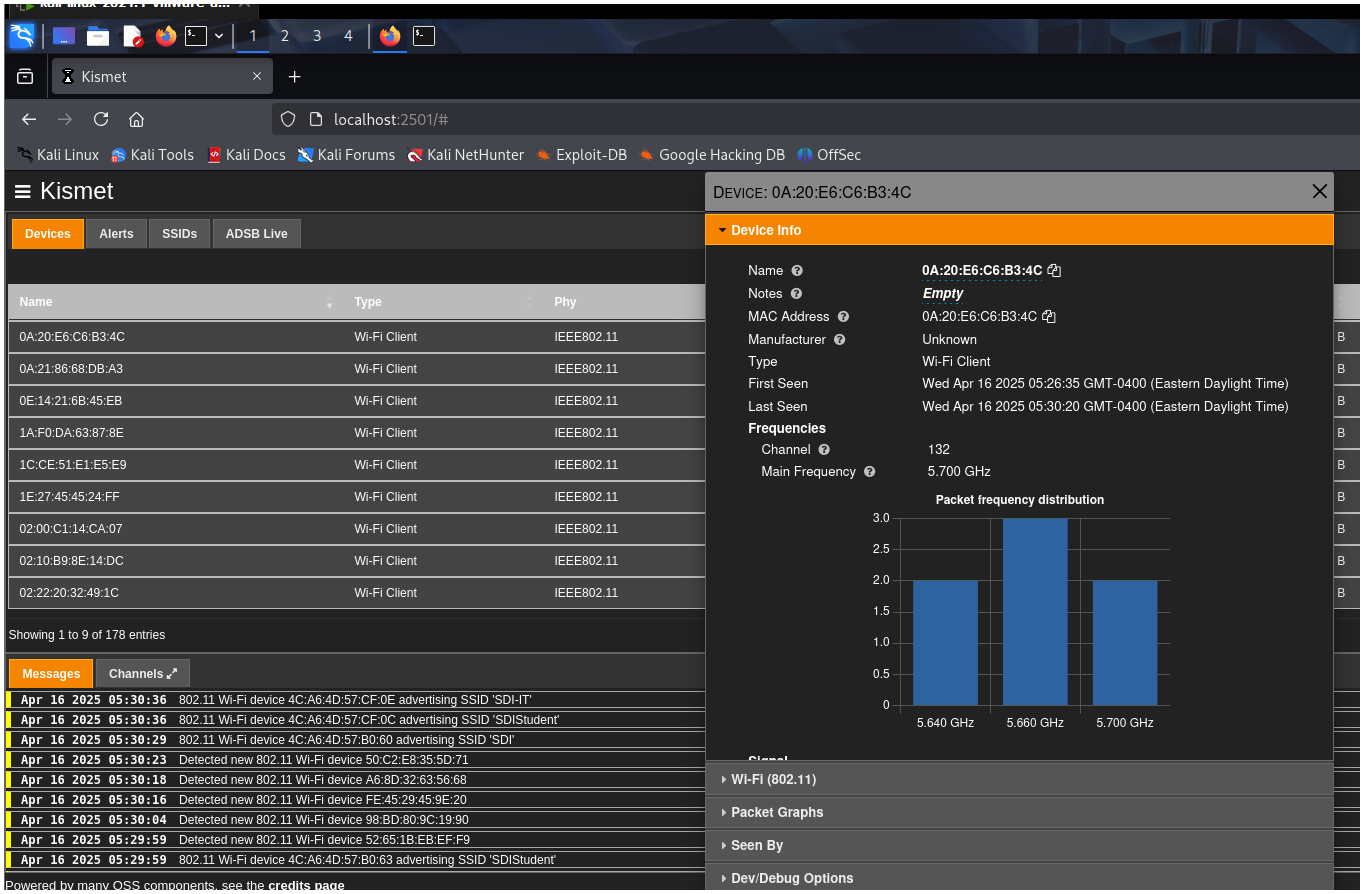Open the Google Hacking DB bookmark
1364x894 pixels.
(712, 155)
